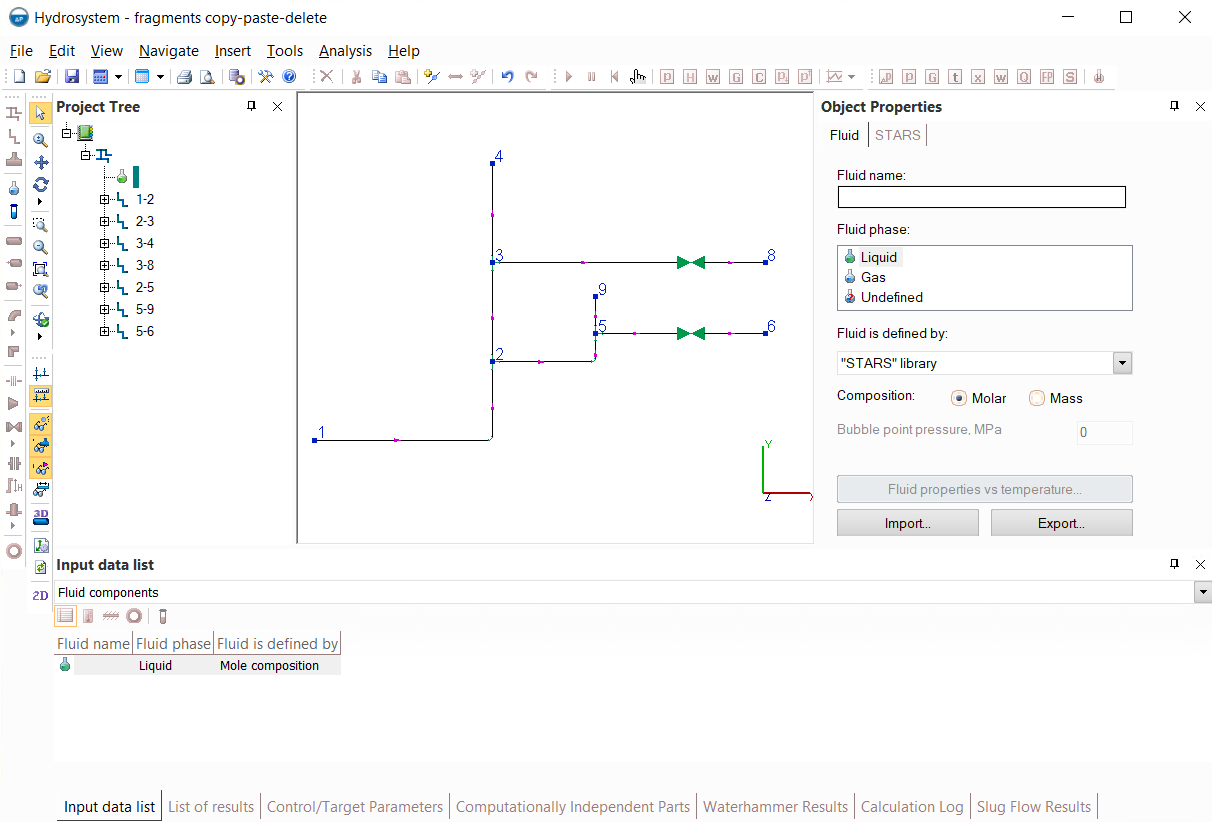Click the Fluid name input field
The image size is (1212, 822).
(981, 198)
